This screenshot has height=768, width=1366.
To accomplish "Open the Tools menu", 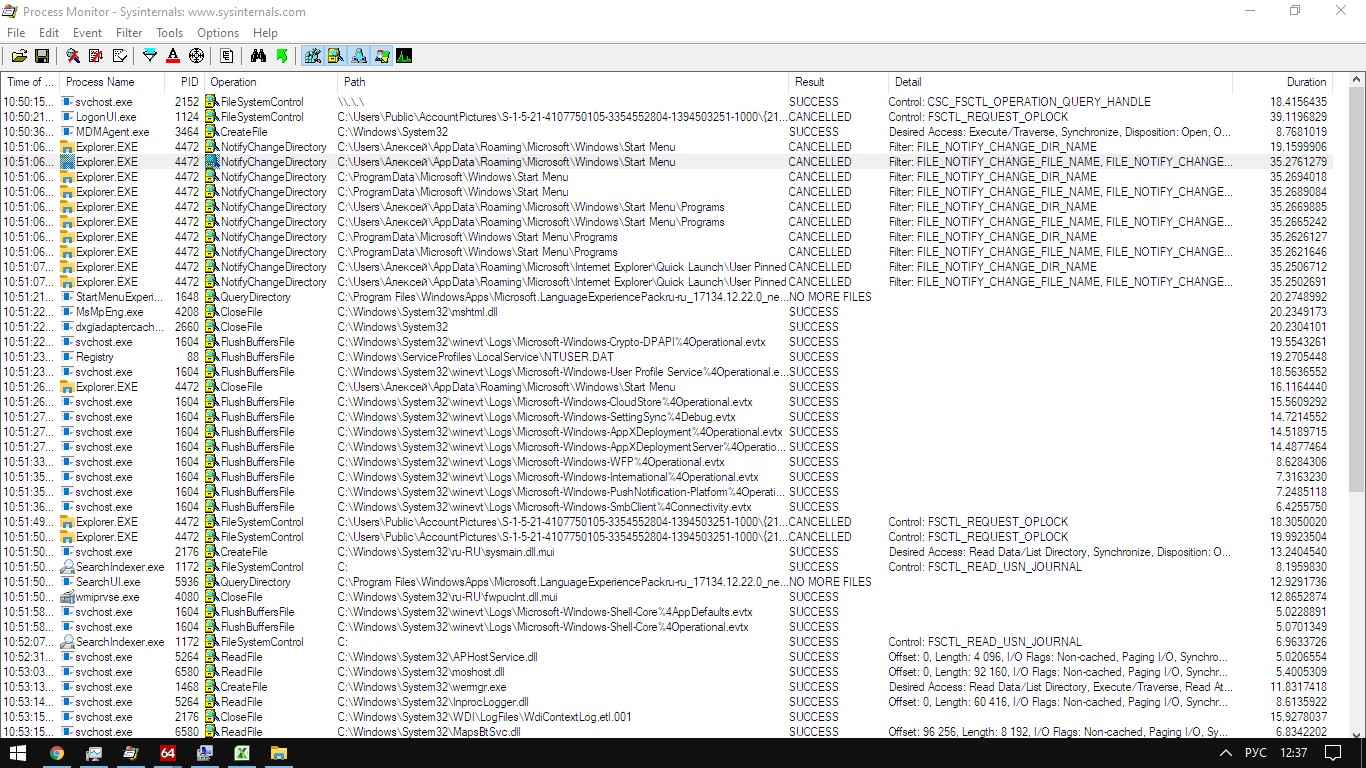I will click(x=170, y=33).
